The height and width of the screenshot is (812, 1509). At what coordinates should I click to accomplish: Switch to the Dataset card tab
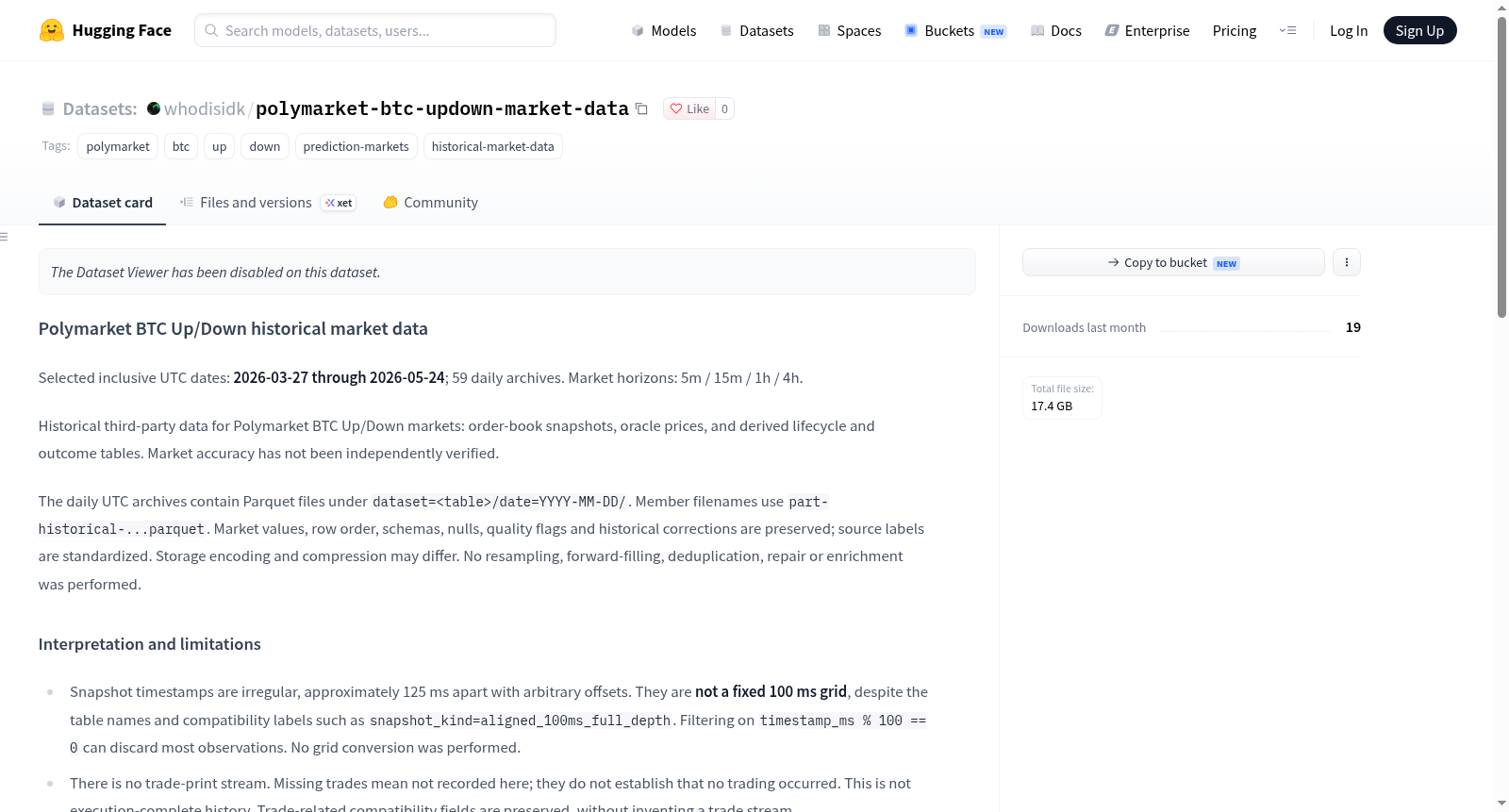click(102, 202)
